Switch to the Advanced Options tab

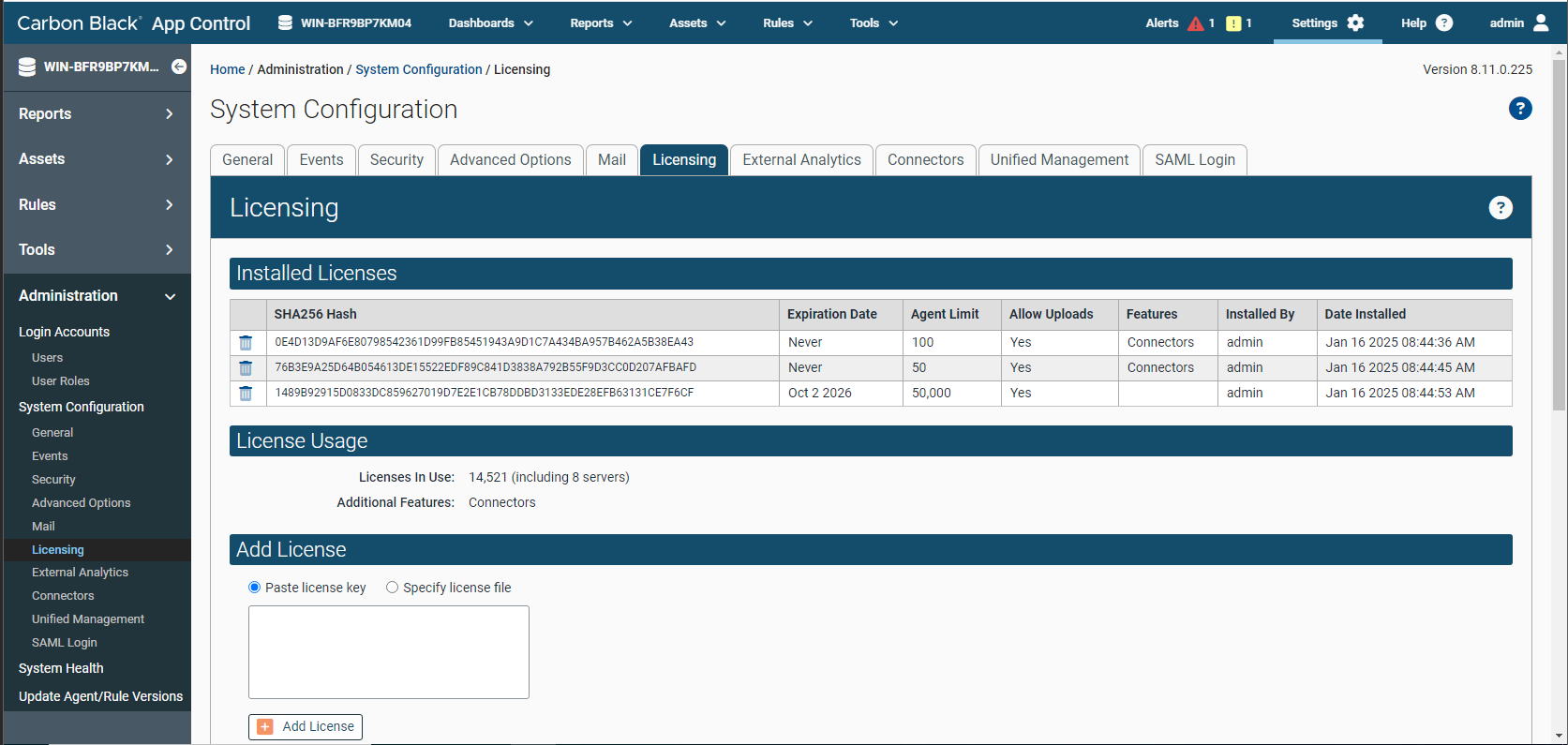[510, 160]
